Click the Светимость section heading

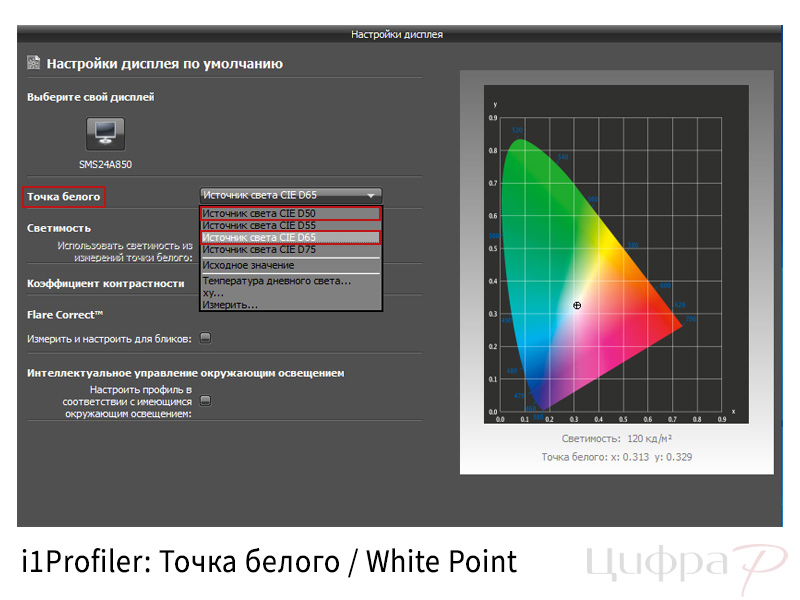coord(59,228)
